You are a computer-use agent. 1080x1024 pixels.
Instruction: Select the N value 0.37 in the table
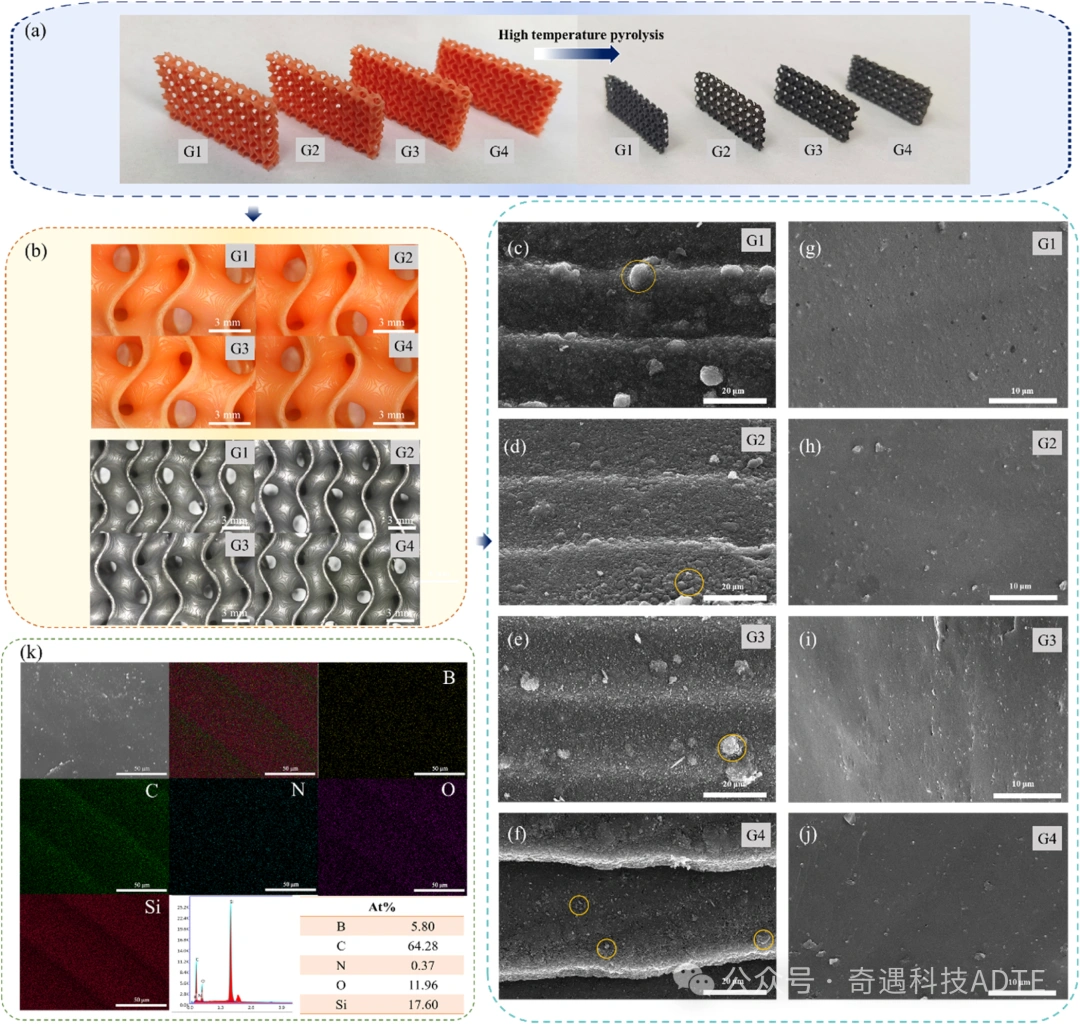coord(422,965)
